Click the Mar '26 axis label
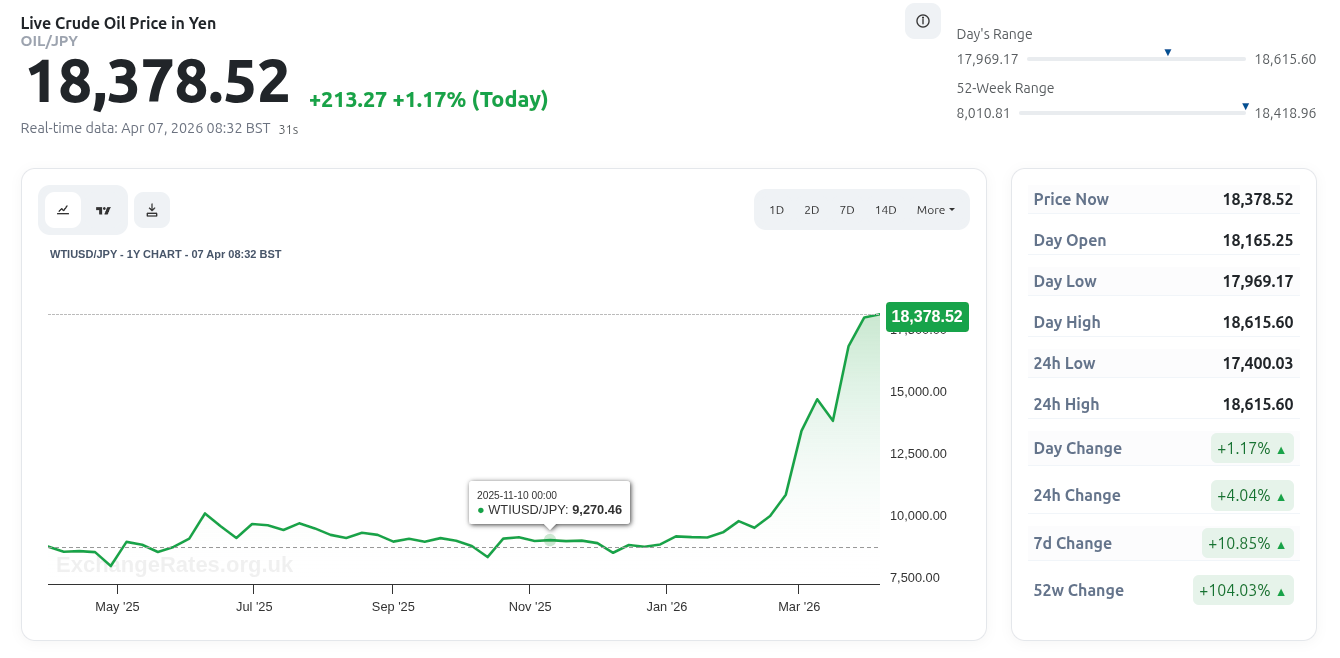This screenshot has width=1340, height=658. [x=799, y=606]
